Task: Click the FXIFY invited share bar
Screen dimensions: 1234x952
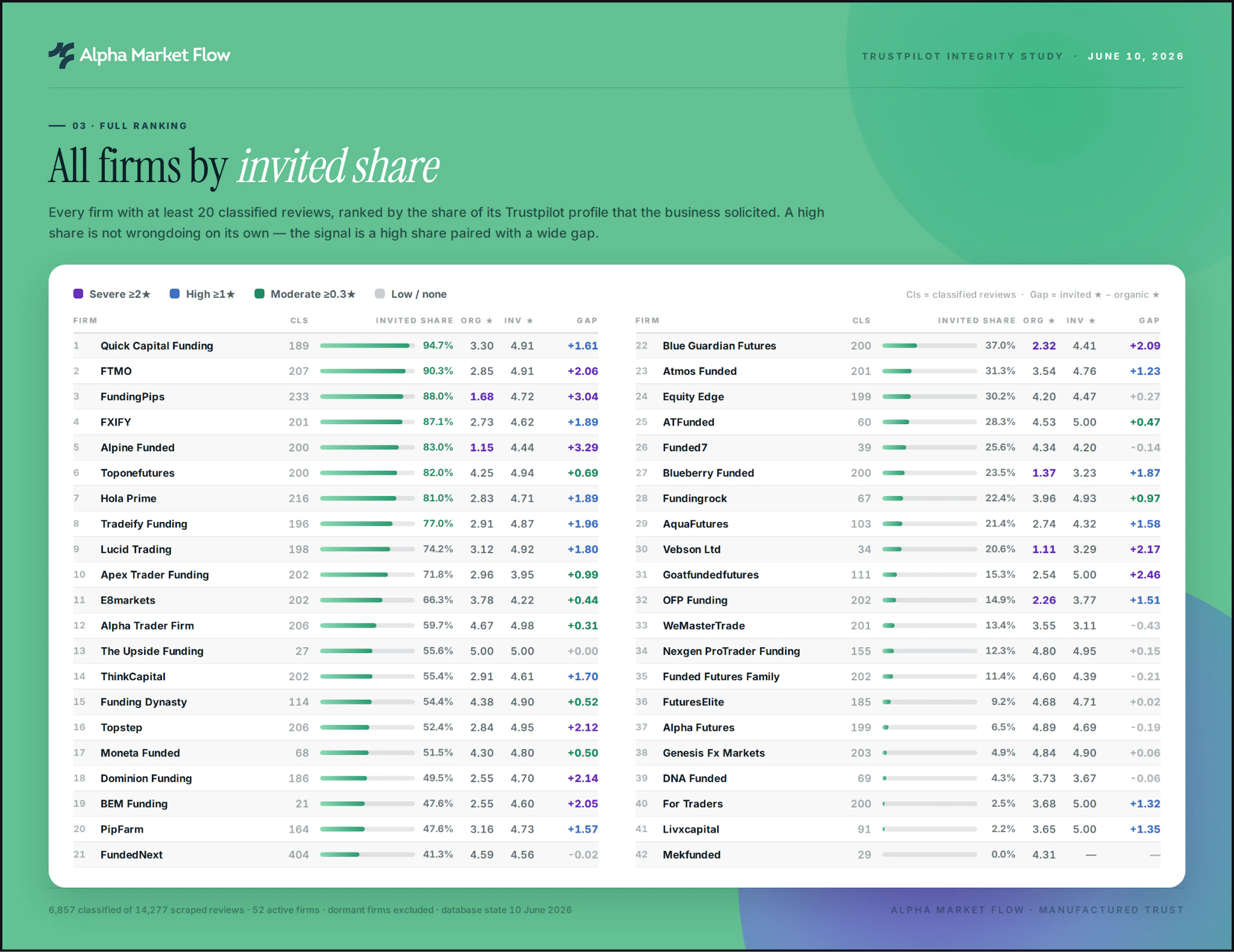Action: pyautogui.click(x=367, y=422)
